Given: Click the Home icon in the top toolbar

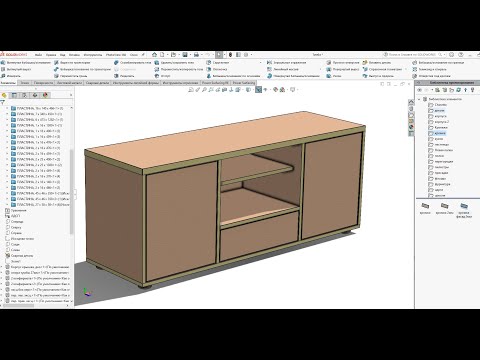Looking at the screenshot, I should 154,55.
